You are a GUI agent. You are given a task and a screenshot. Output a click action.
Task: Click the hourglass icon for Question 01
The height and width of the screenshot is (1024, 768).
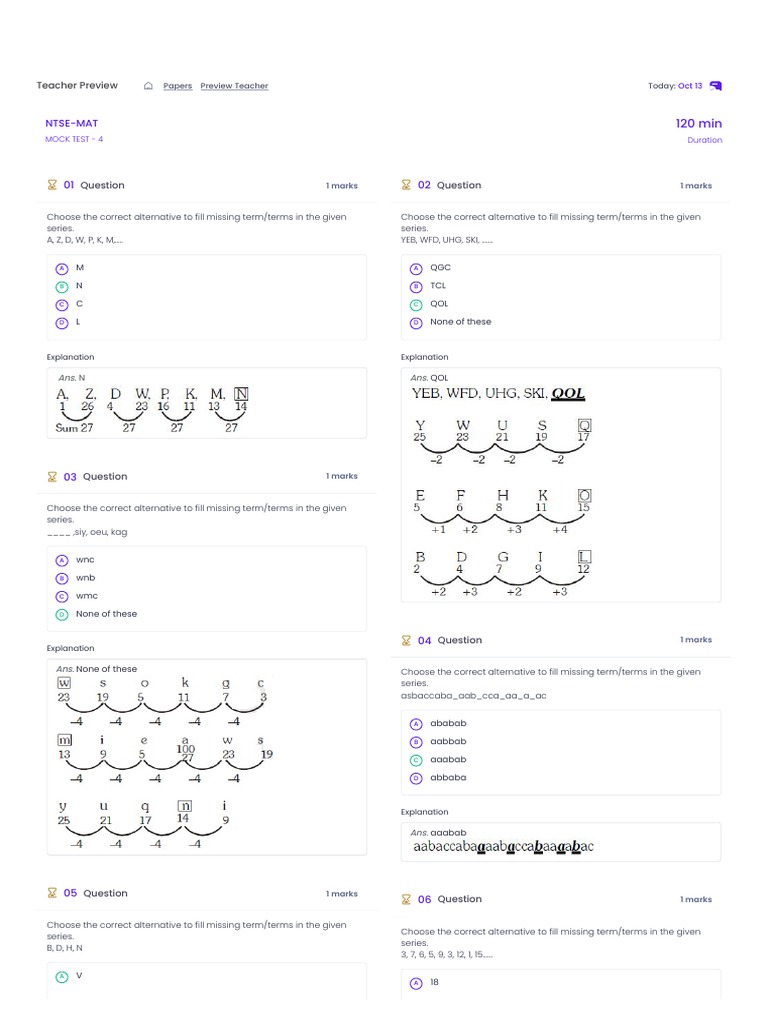coord(52,185)
